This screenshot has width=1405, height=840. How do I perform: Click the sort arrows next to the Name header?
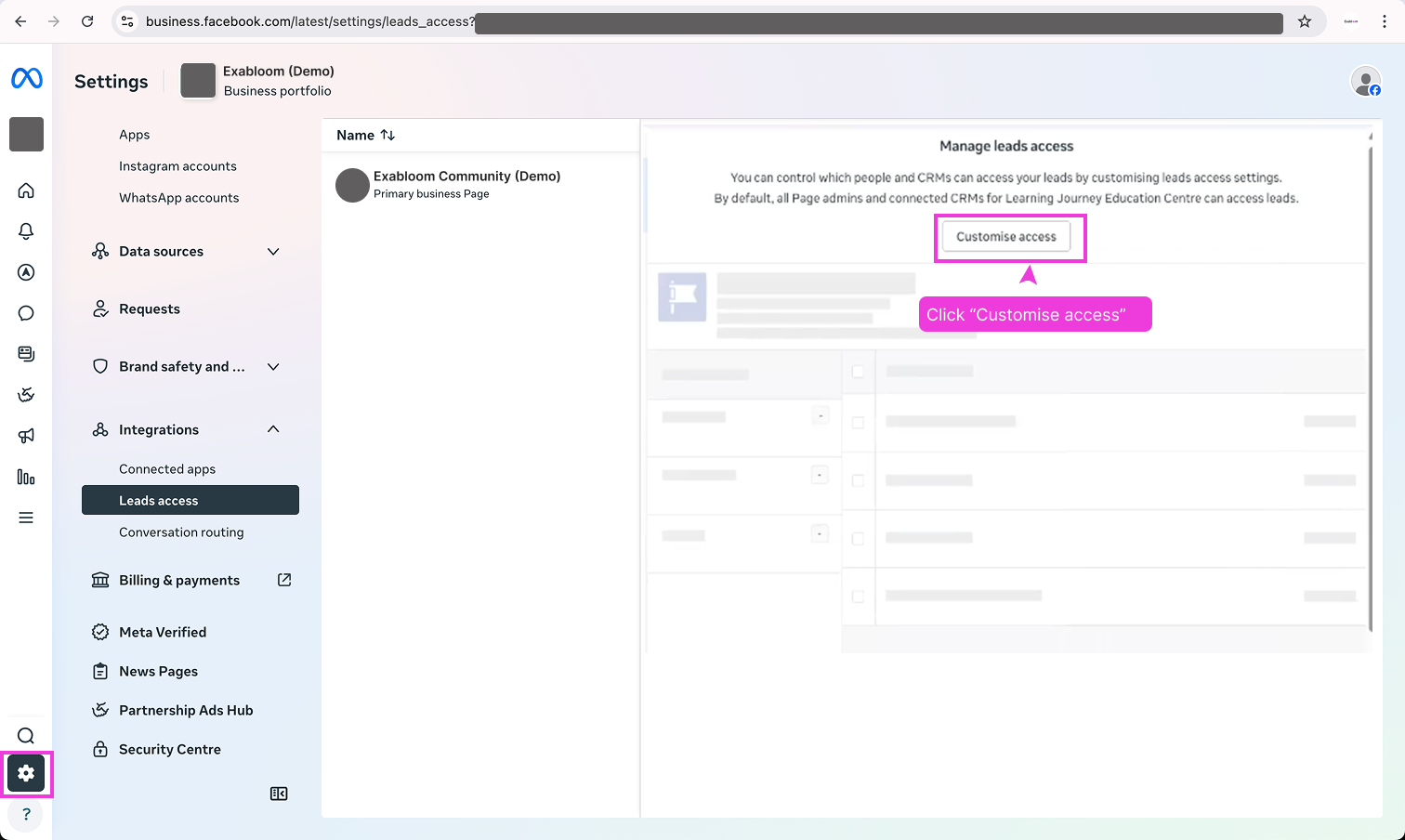coord(388,135)
